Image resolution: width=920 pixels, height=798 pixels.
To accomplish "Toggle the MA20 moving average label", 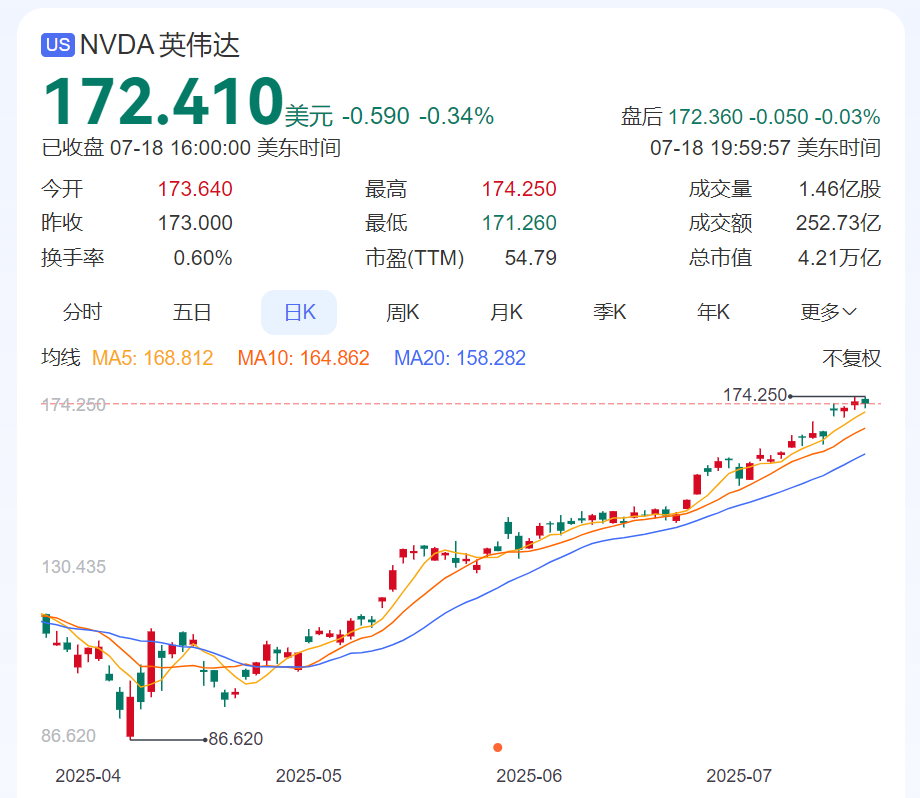I will 460,358.
